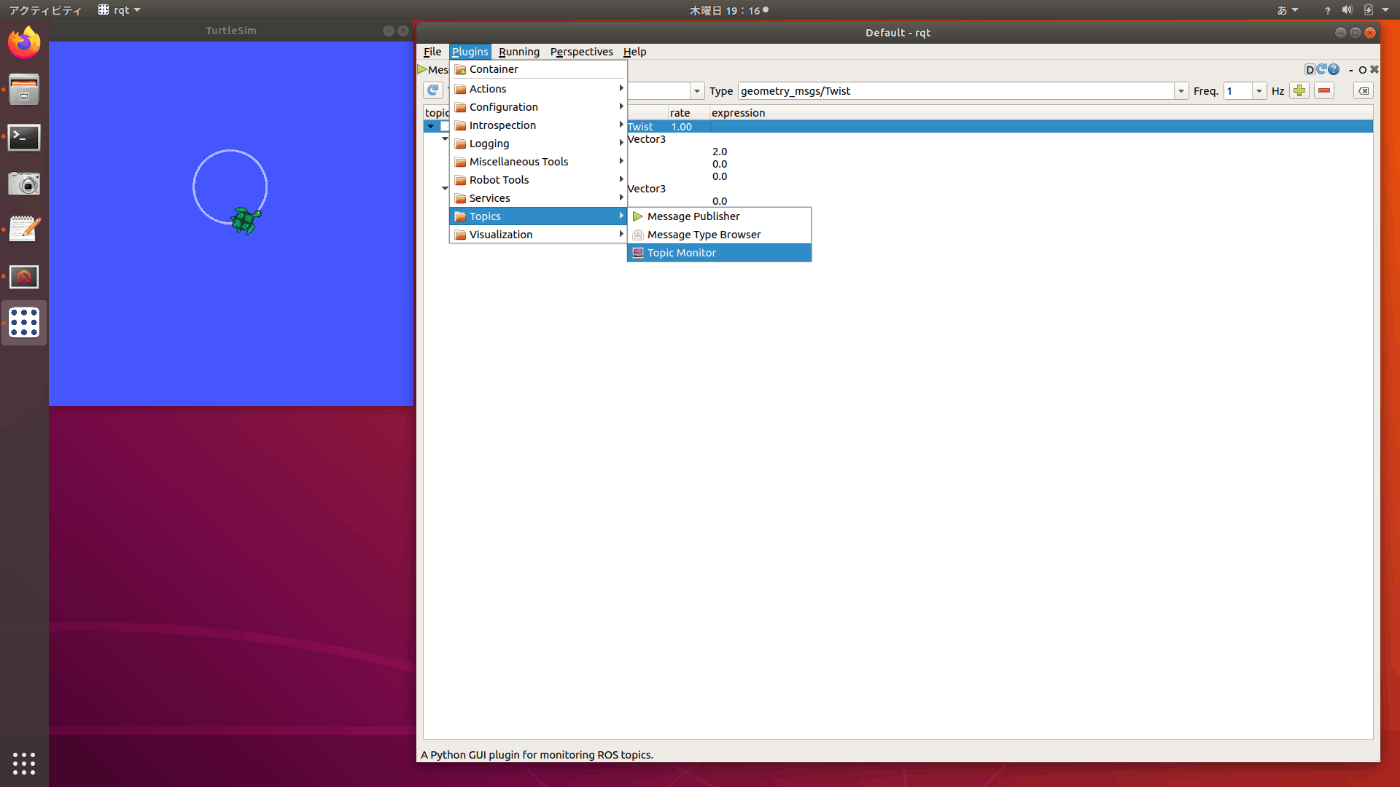The image size is (1400, 787).
Task: Collapse the first Vector3 tree node
Action: [445, 139]
